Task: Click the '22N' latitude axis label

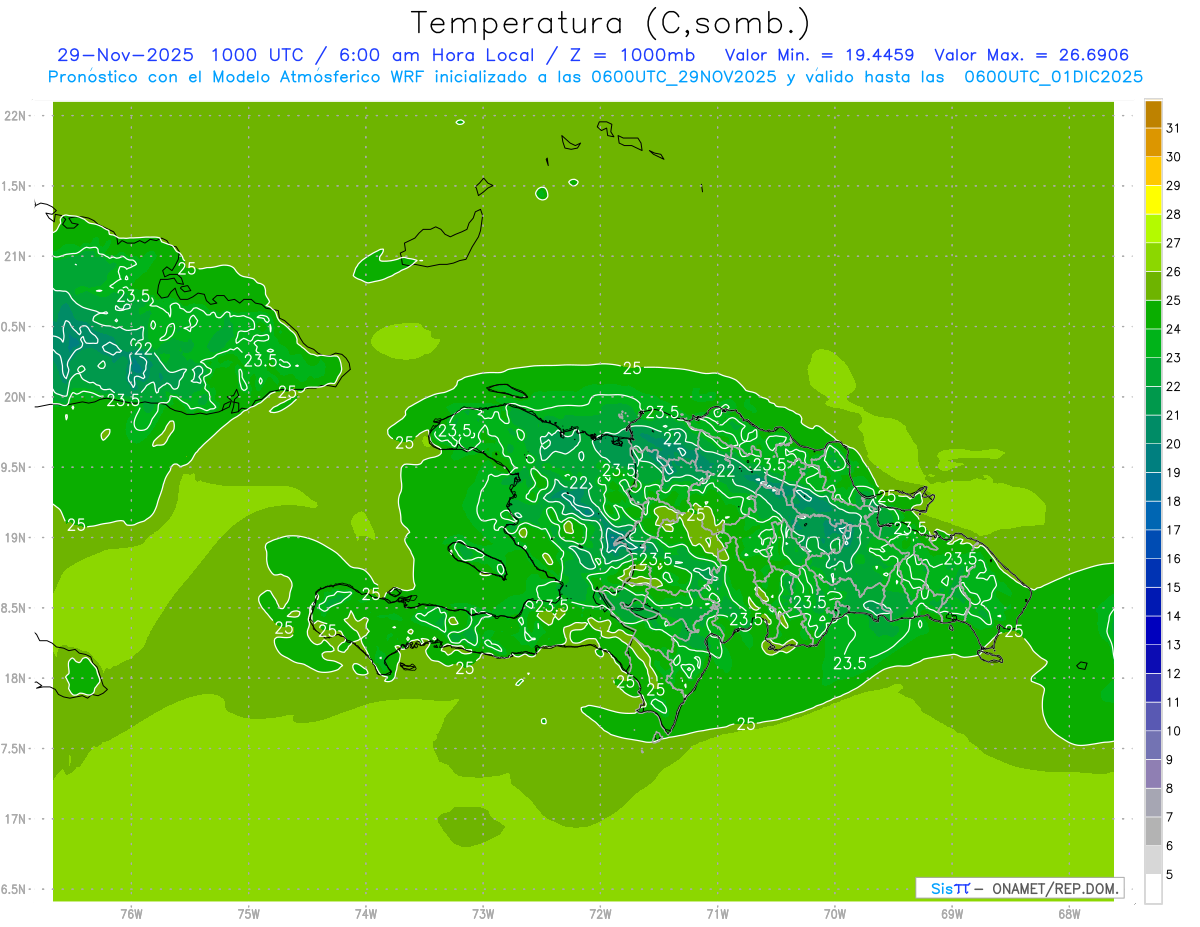Action: point(15,116)
